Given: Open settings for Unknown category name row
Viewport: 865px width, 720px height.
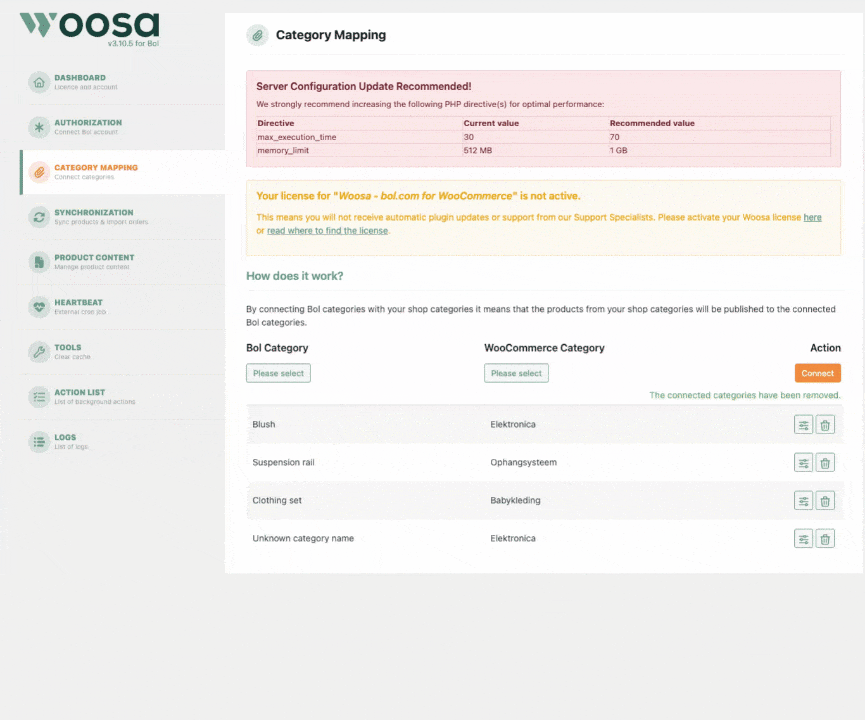Looking at the screenshot, I should (803, 539).
